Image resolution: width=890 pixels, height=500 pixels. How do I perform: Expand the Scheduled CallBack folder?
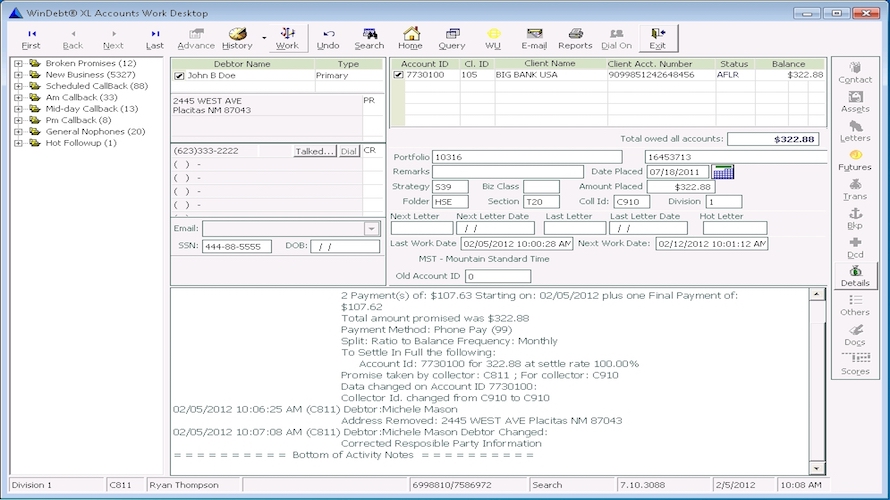coord(18,86)
